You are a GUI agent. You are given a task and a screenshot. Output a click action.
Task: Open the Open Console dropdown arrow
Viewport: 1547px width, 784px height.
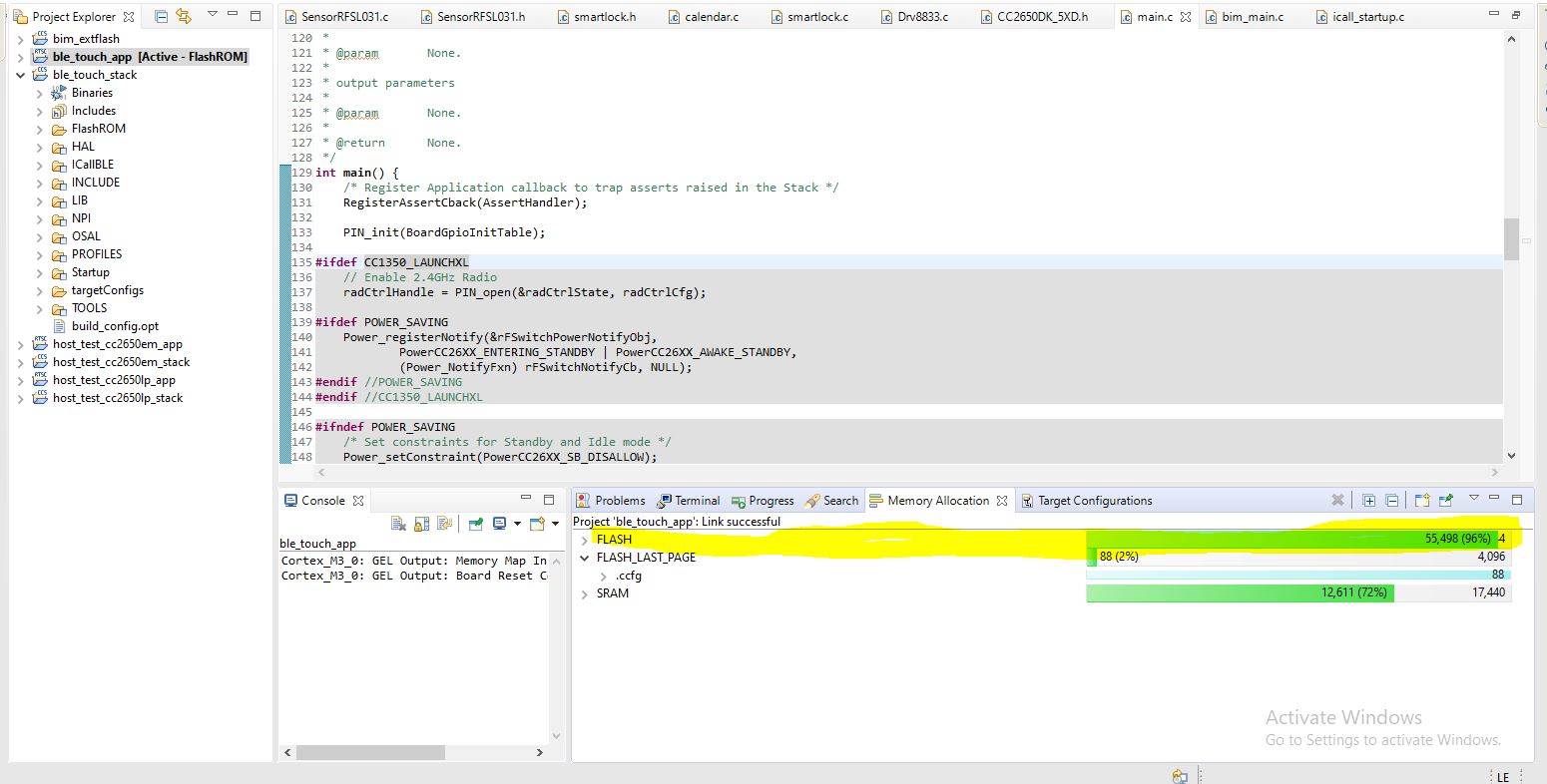(x=554, y=524)
